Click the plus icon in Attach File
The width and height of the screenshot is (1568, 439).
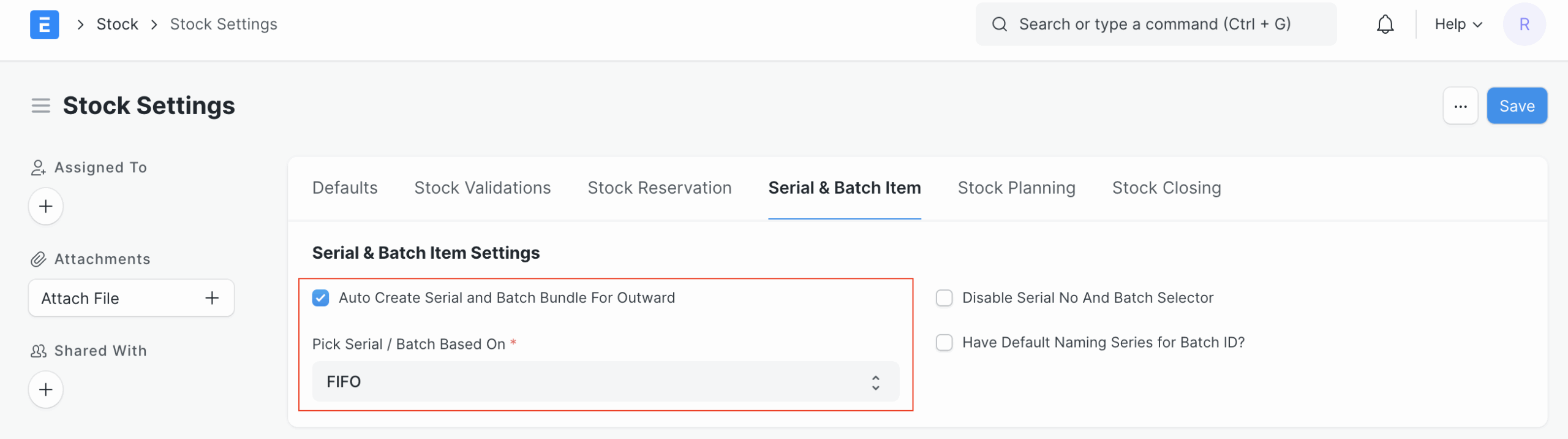(x=212, y=299)
